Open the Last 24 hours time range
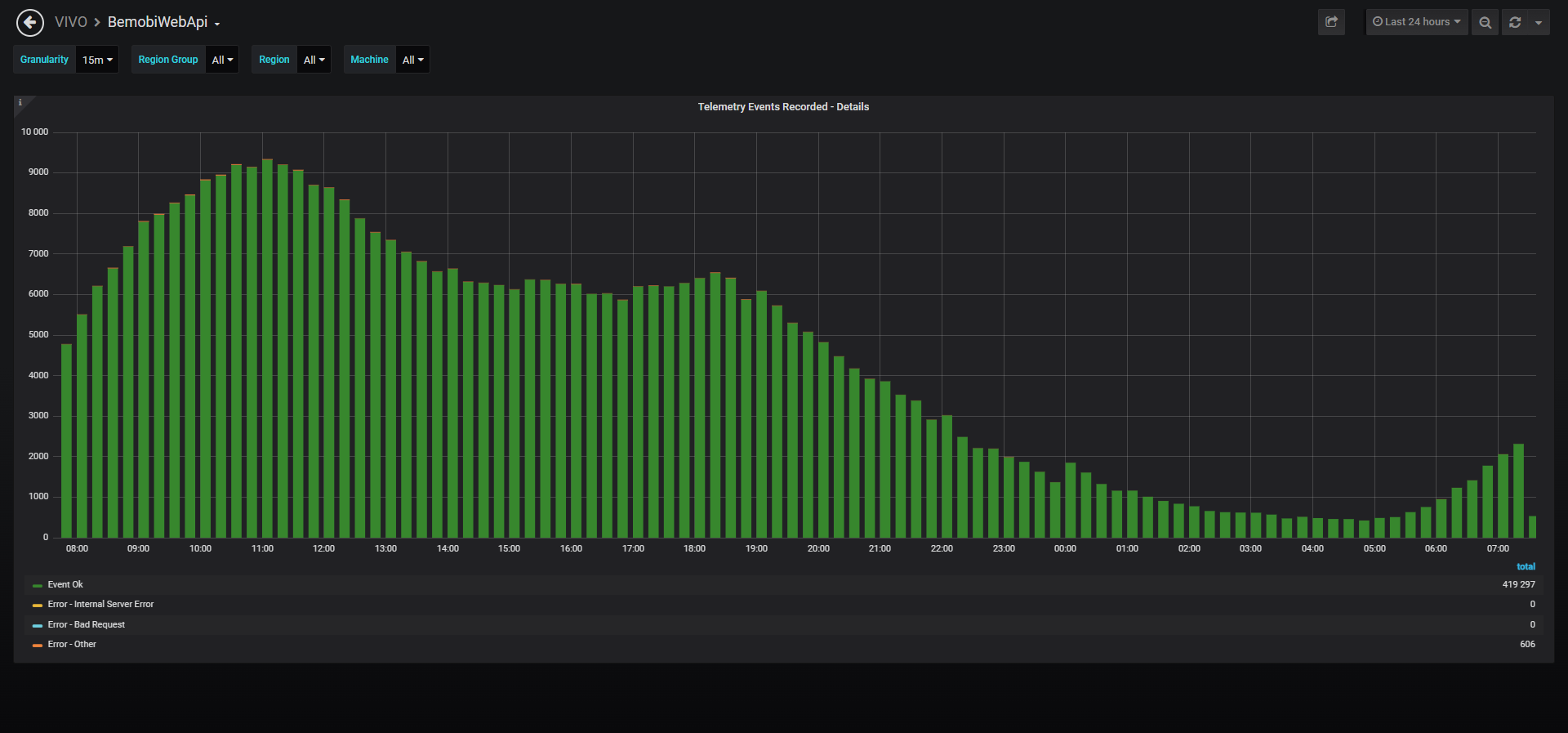This screenshot has width=1568, height=733. tap(1417, 22)
